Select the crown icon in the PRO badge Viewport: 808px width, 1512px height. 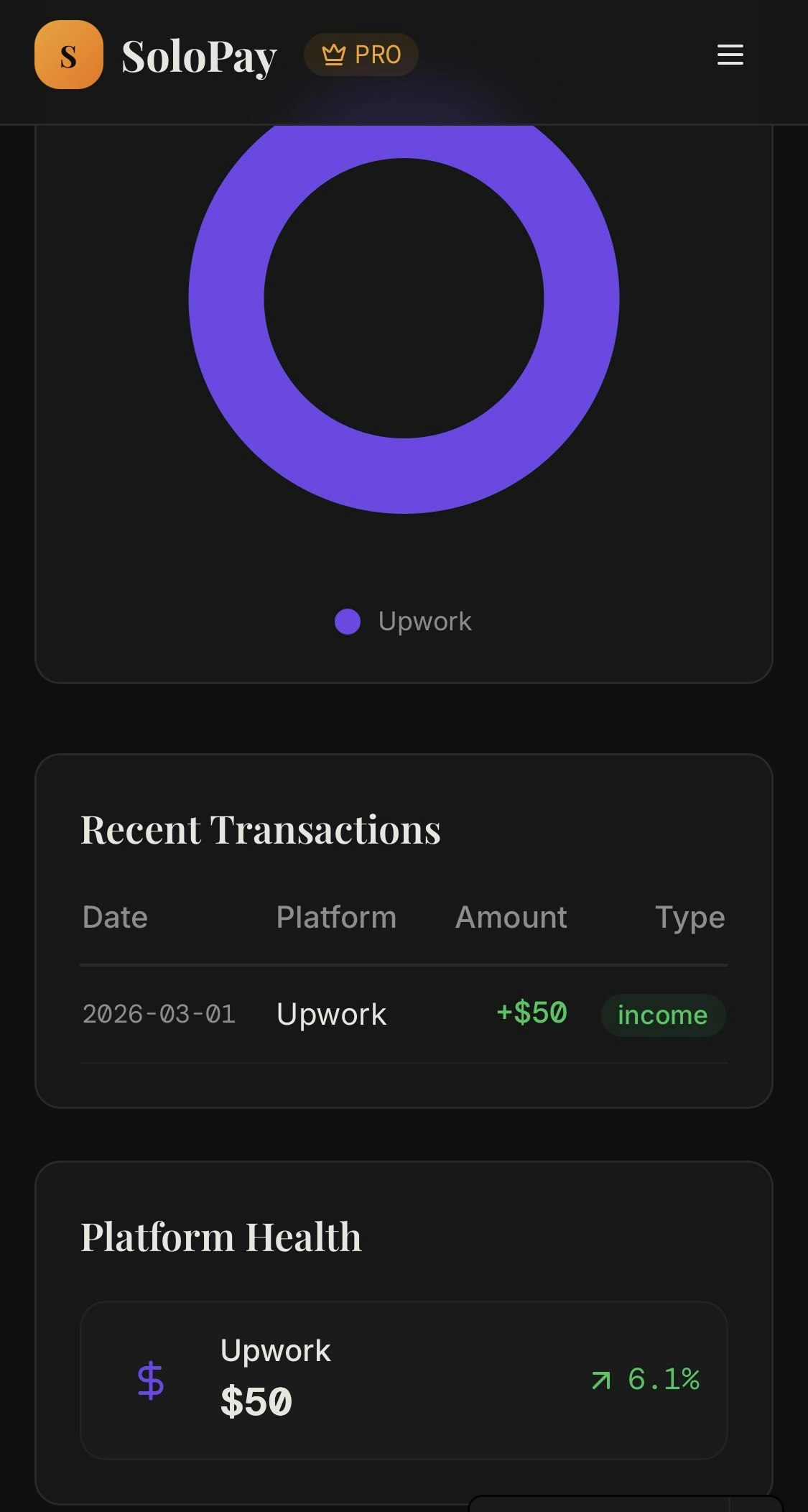point(335,53)
